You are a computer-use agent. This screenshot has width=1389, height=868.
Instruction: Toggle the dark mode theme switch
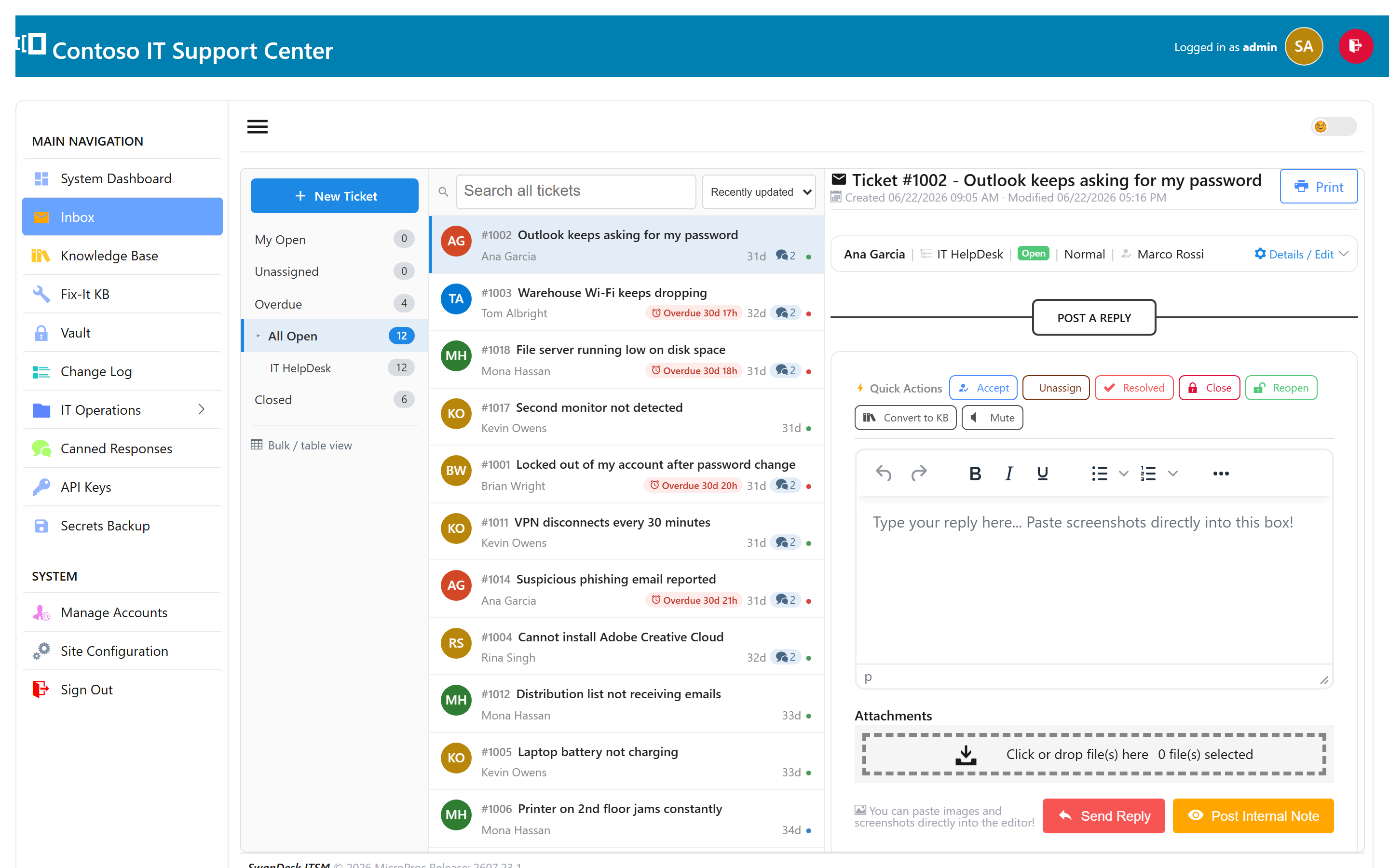coord(1334,126)
